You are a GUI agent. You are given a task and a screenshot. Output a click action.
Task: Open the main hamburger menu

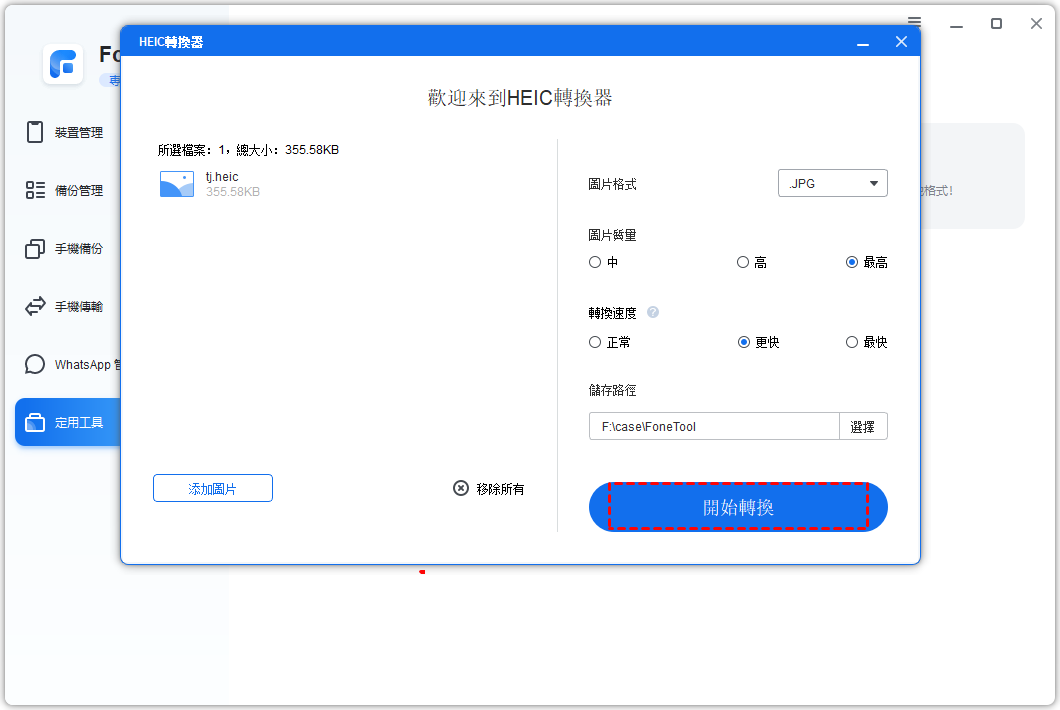coord(915,23)
